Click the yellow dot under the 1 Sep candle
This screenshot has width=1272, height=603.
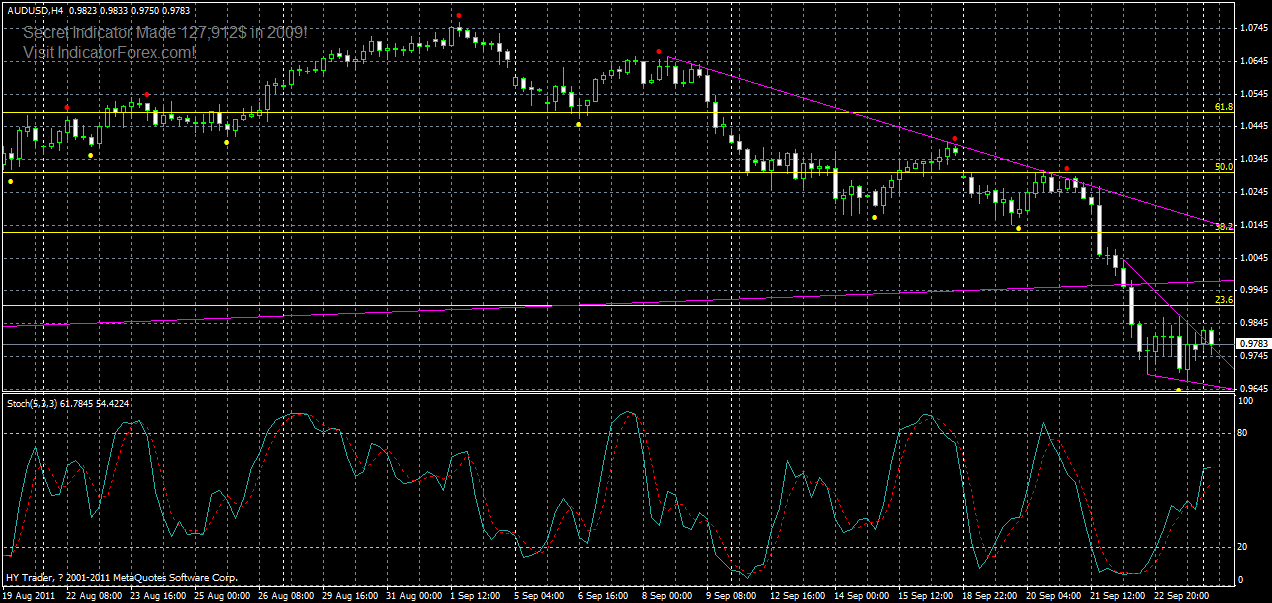[578, 124]
